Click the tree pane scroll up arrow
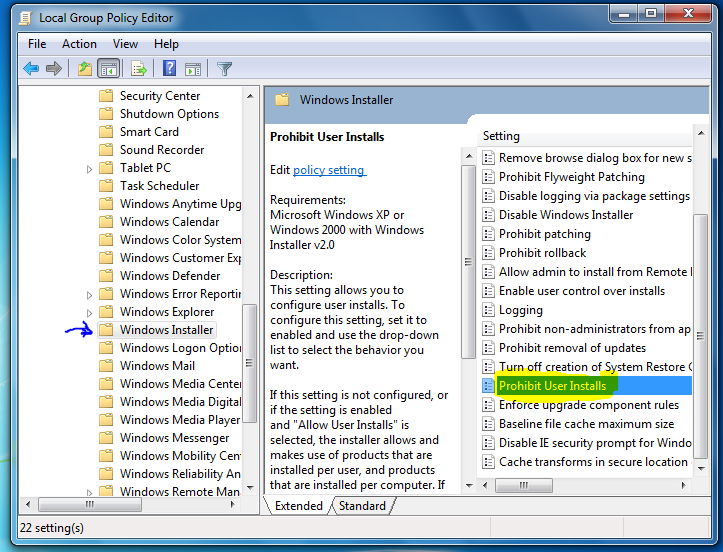Screen dimensions: 723x552 [x=250, y=96]
